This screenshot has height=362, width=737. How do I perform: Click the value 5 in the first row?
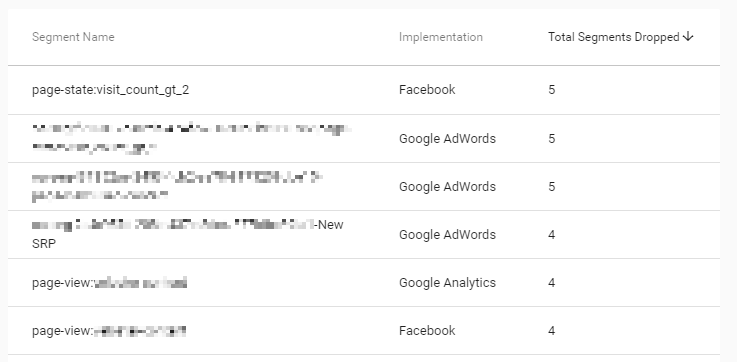[552, 90]
